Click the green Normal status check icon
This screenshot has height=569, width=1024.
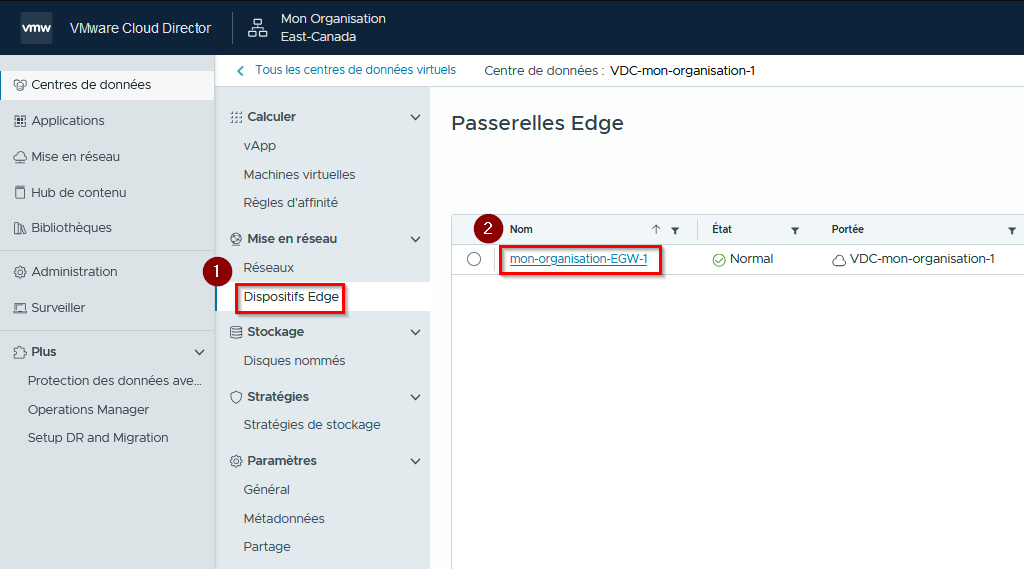[x=719, y=260]
